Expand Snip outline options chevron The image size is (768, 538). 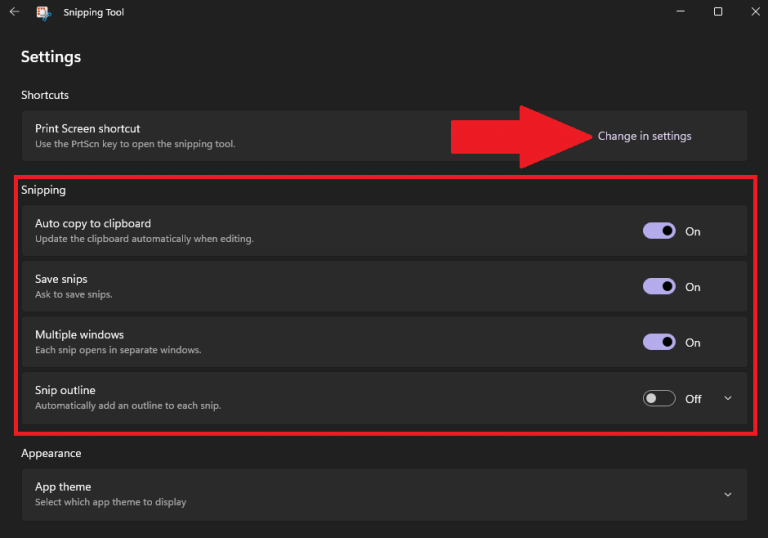coord(728,398)
